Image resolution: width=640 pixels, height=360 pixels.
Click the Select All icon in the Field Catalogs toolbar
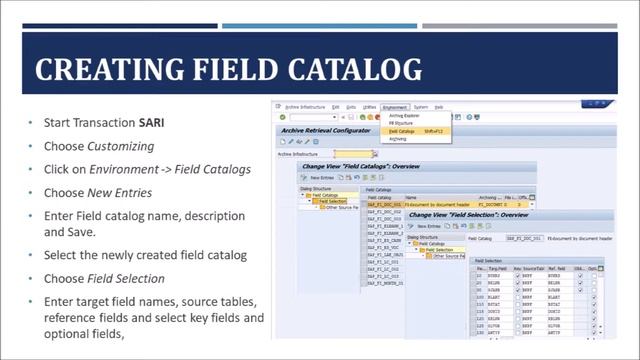(365, 178)
